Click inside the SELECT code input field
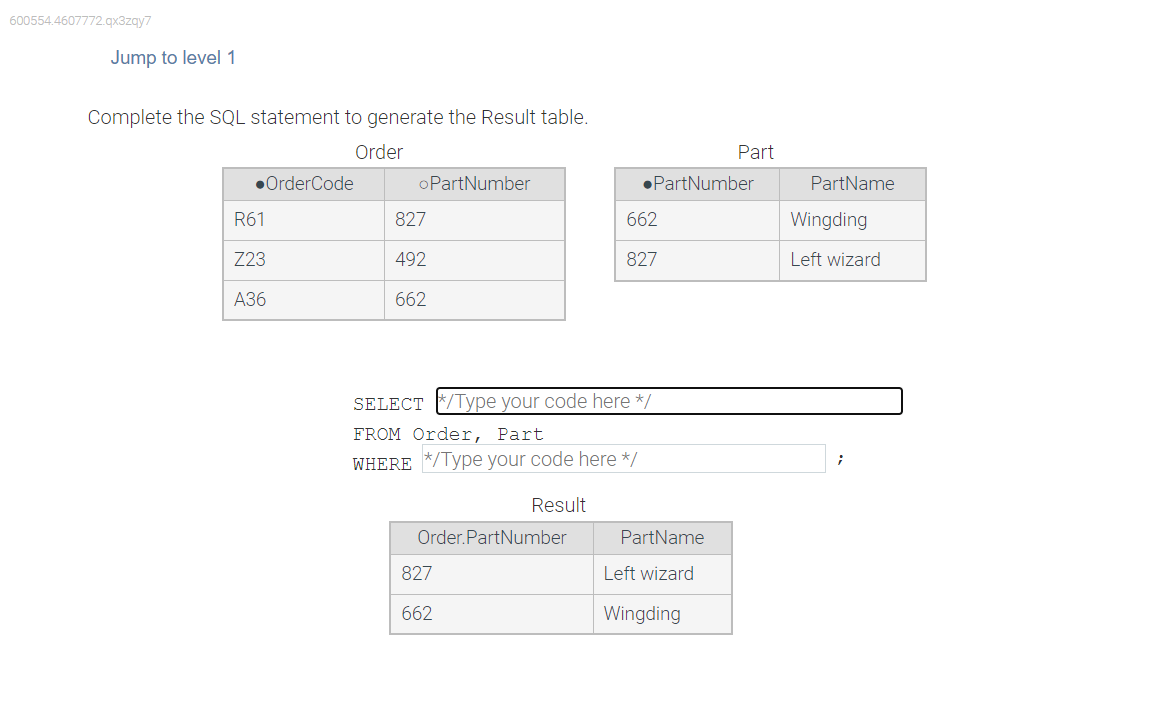This screenshot has width=1156, height=707. 668,401
